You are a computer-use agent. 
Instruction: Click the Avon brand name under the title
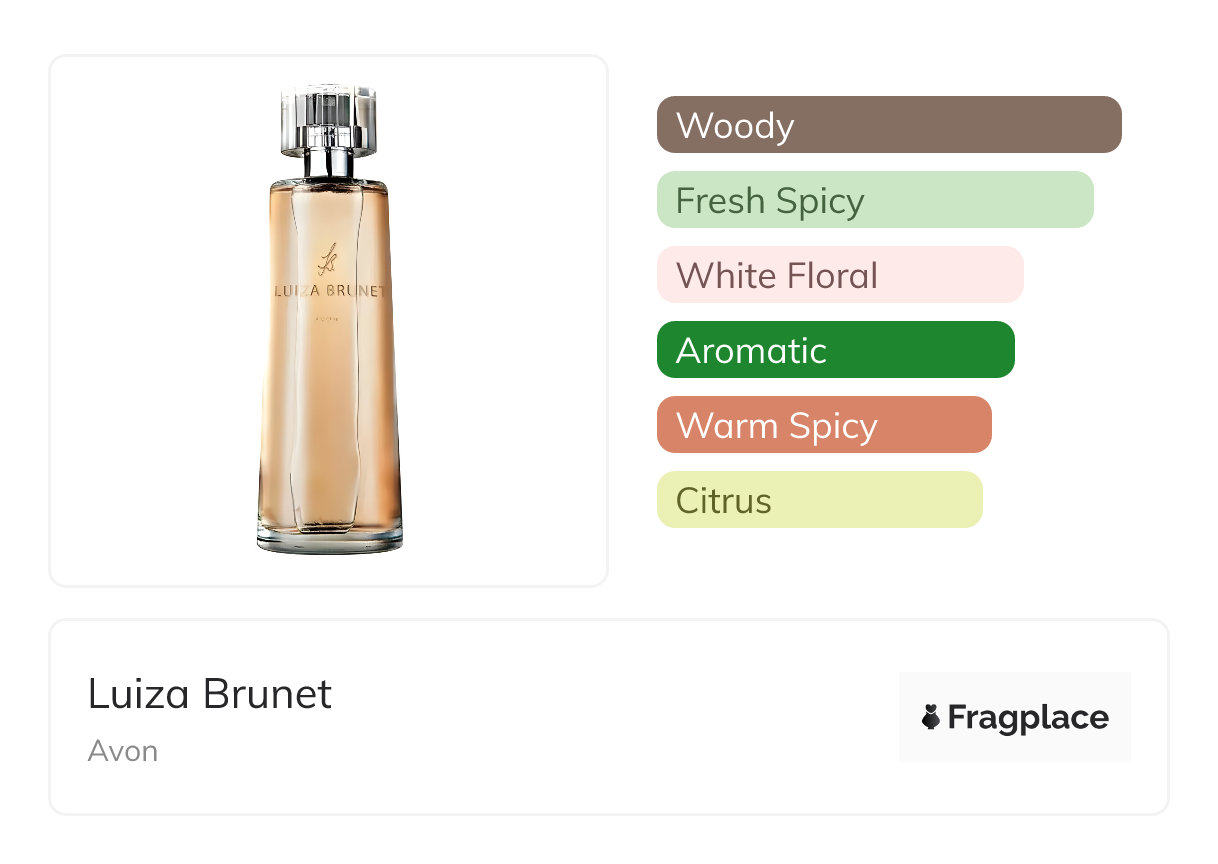coord(123,751)
